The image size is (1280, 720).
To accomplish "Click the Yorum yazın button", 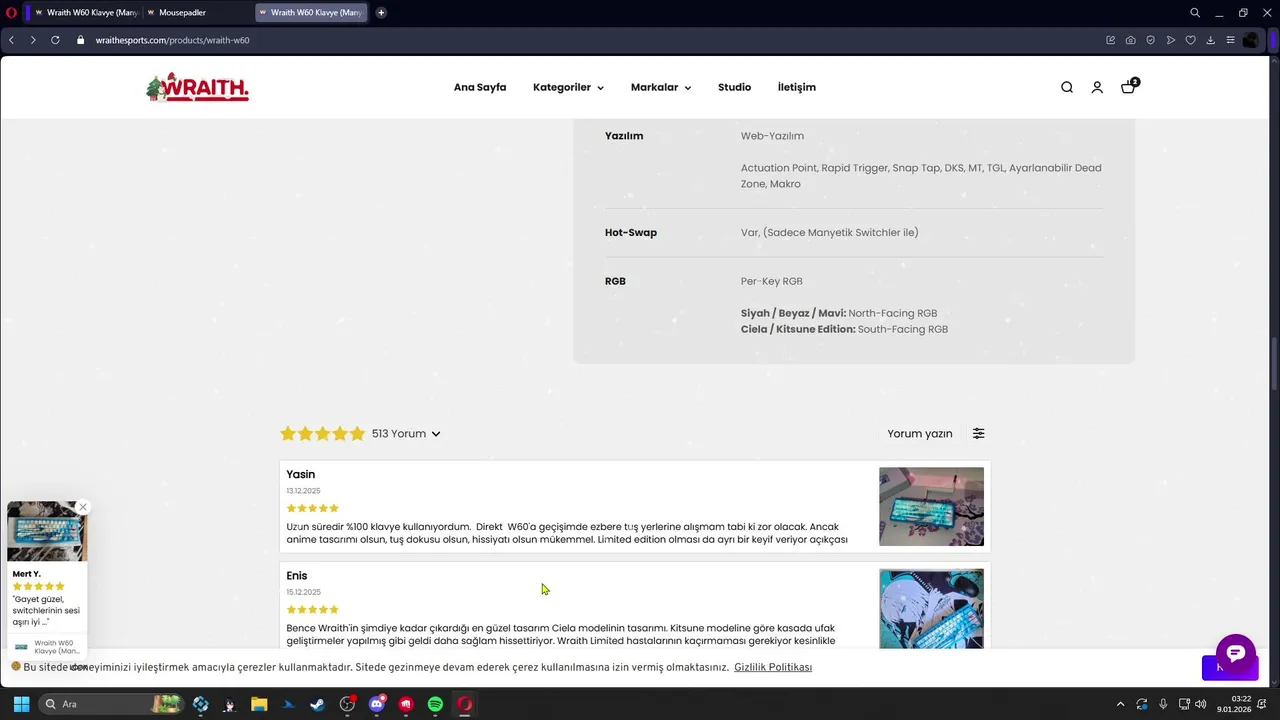I will coord(920,433).
